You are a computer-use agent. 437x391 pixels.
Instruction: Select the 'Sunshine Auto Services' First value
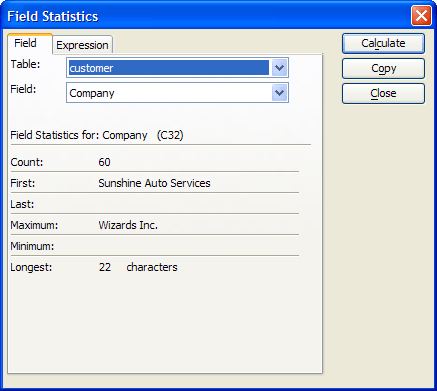click(x=154, y=183)
